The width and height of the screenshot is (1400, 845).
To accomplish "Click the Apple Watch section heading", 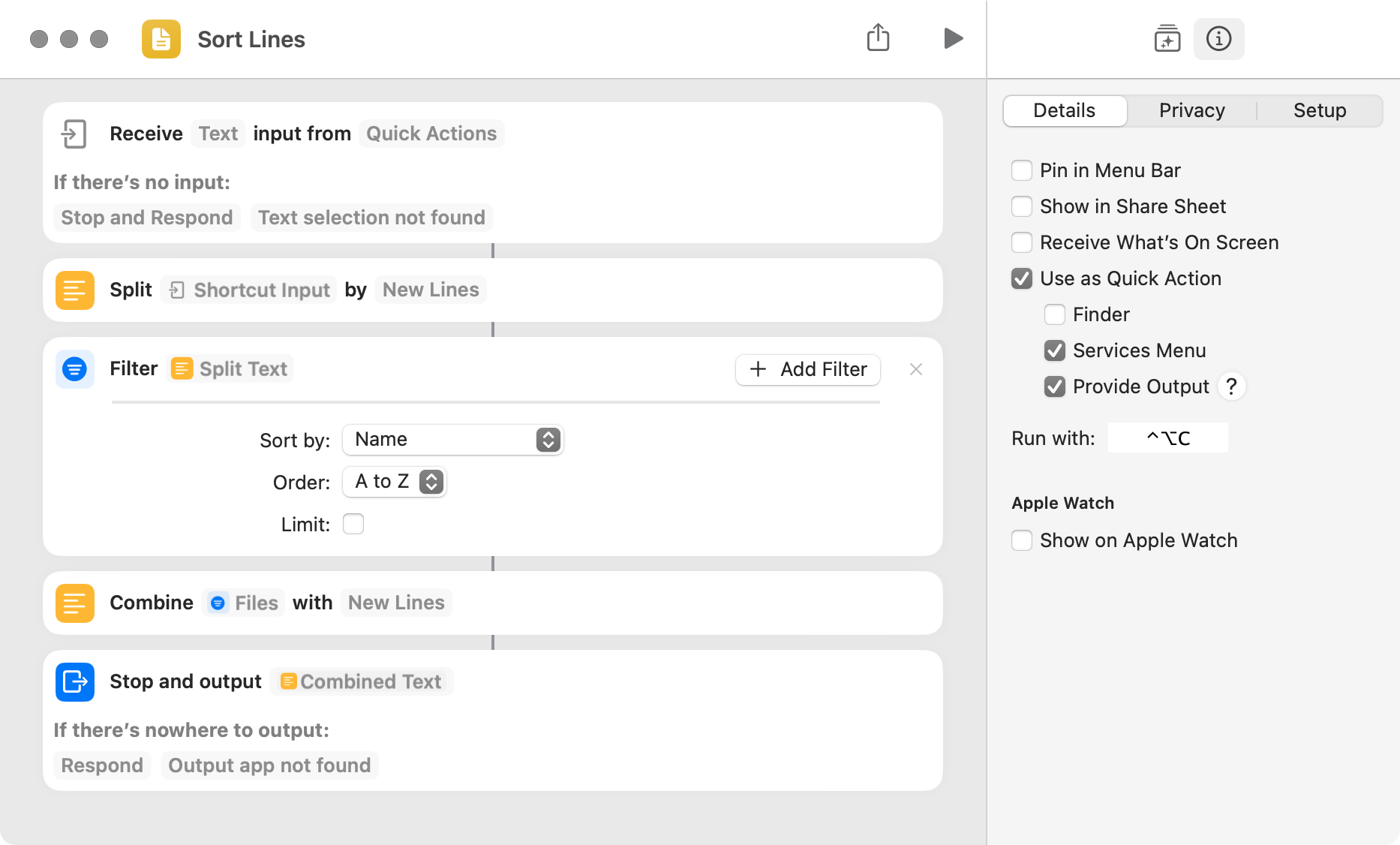I will pos(1062,503).
